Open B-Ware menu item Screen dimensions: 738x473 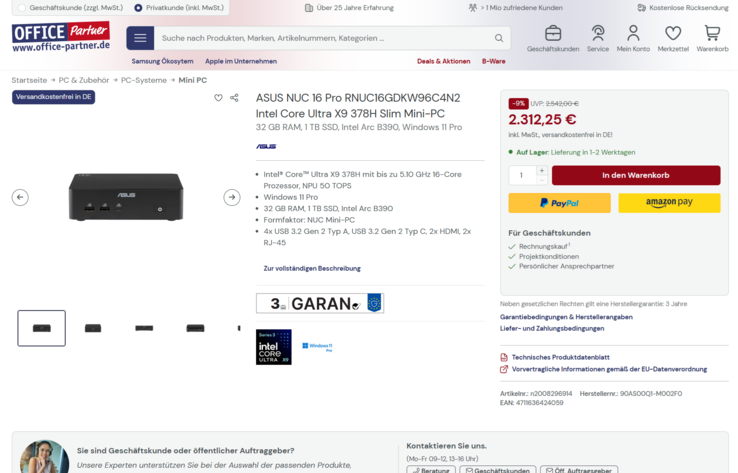point(494,61)
